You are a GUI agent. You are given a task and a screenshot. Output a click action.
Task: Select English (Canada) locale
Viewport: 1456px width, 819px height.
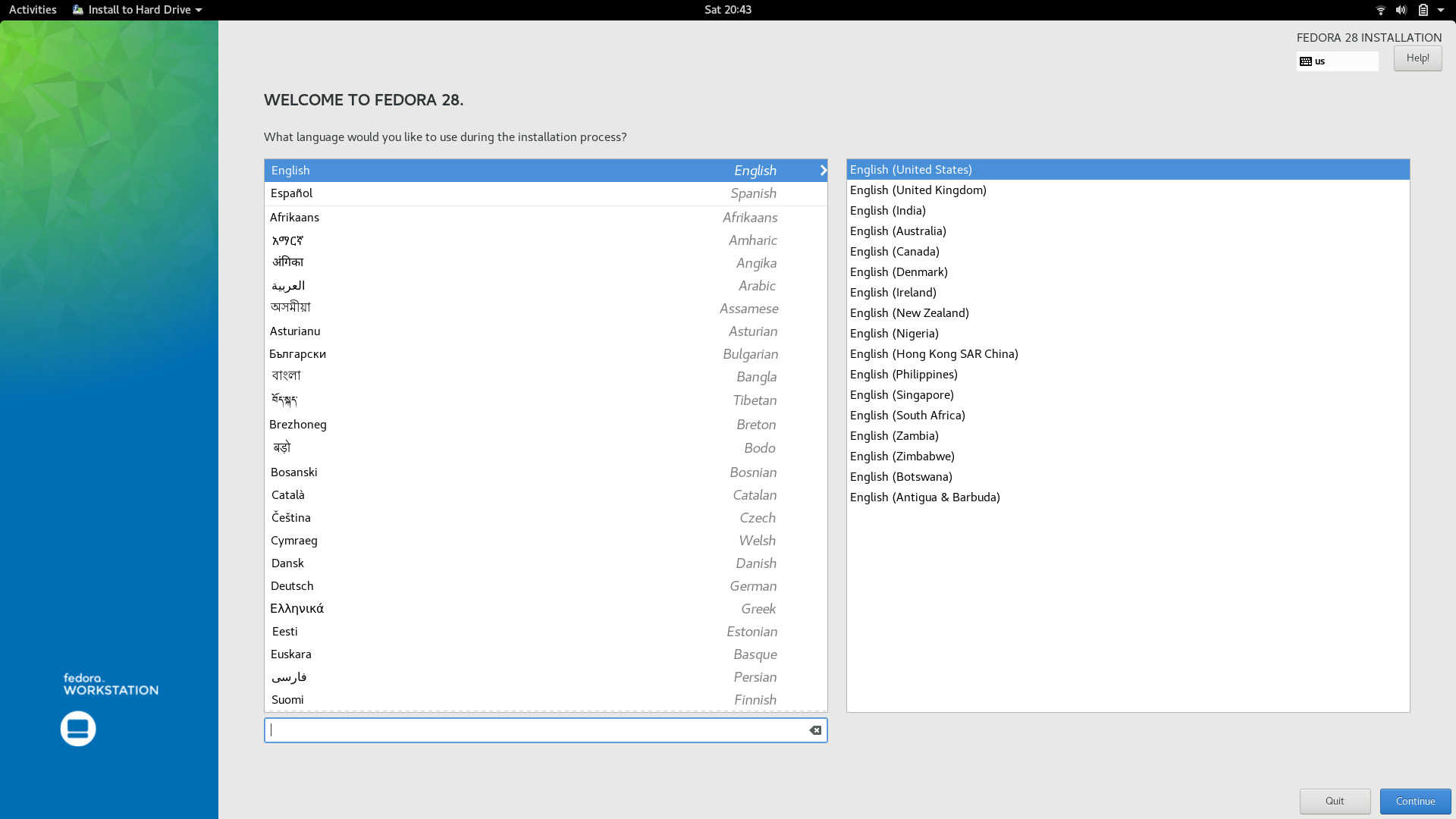[1128, 252]
